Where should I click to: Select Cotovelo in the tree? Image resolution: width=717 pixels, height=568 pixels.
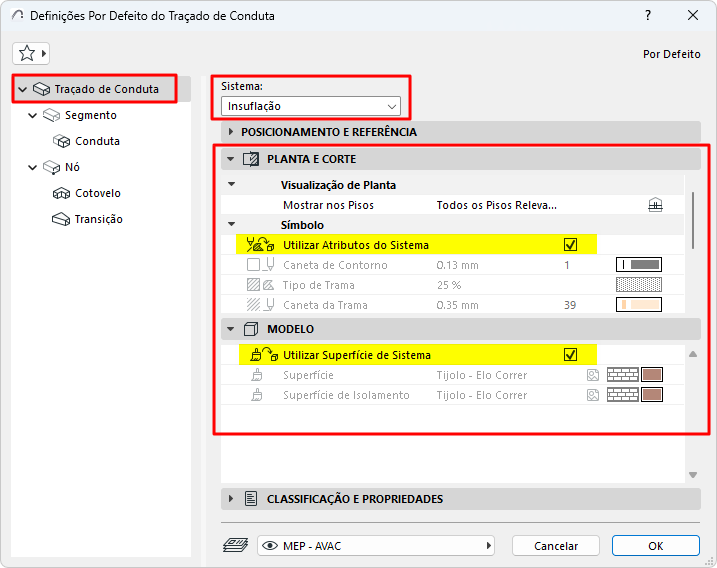(x=98, y=193)
